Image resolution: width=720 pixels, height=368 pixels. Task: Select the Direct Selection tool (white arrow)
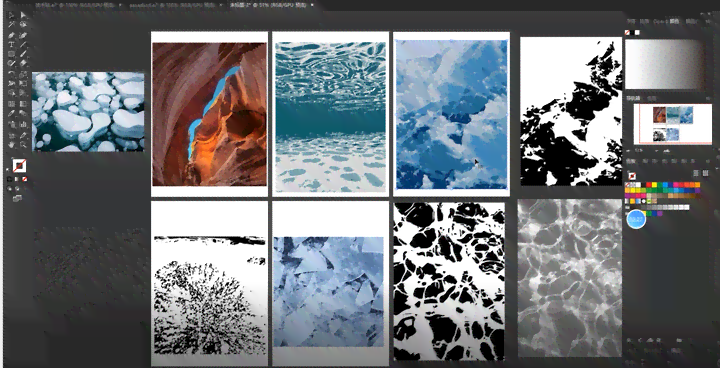click(x=23, y=15)
